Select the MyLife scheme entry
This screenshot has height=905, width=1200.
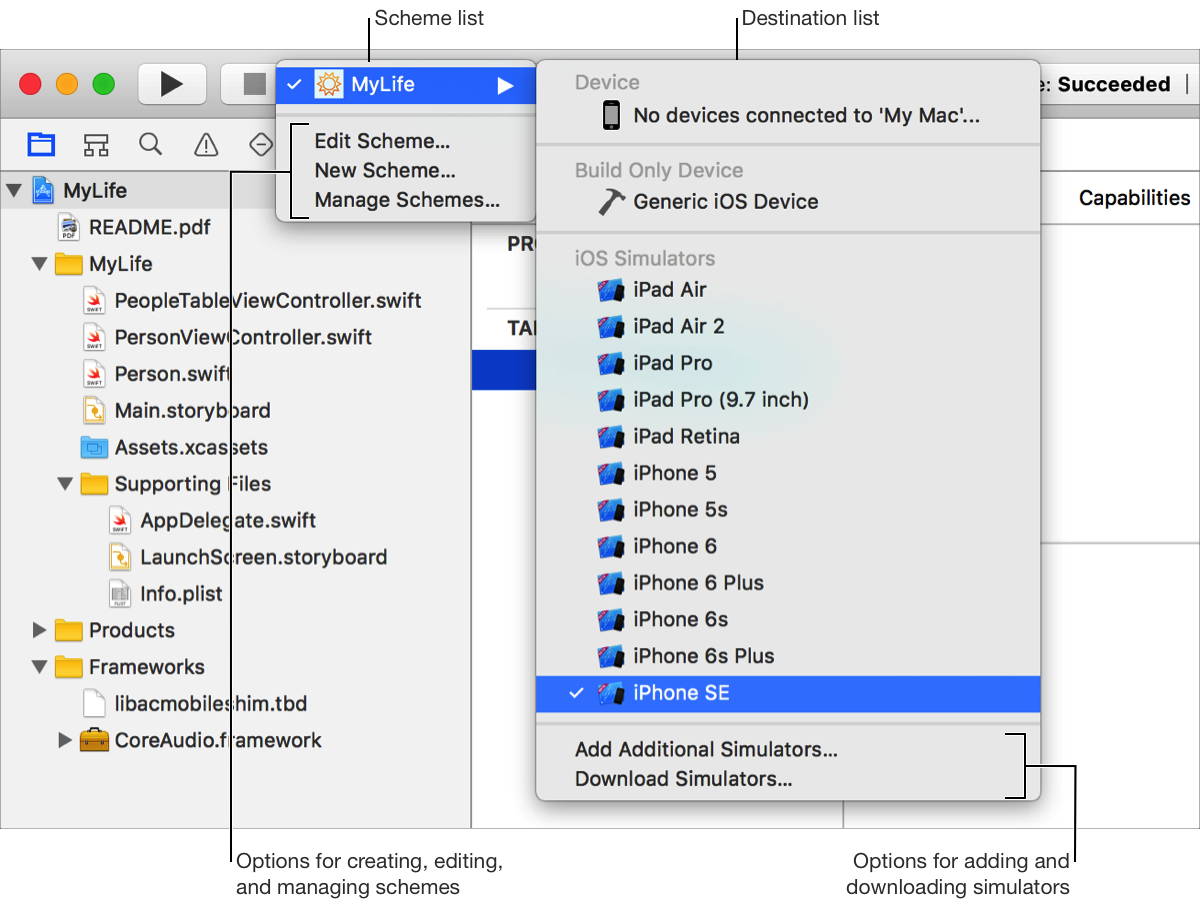[x=406, y=85]
